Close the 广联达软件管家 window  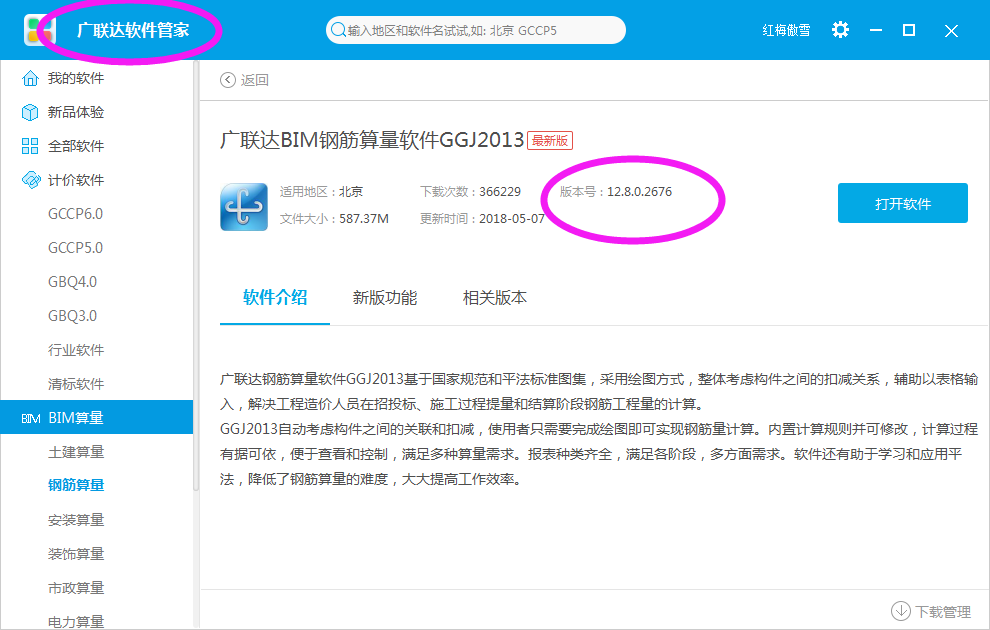click(x=951, y=31)
